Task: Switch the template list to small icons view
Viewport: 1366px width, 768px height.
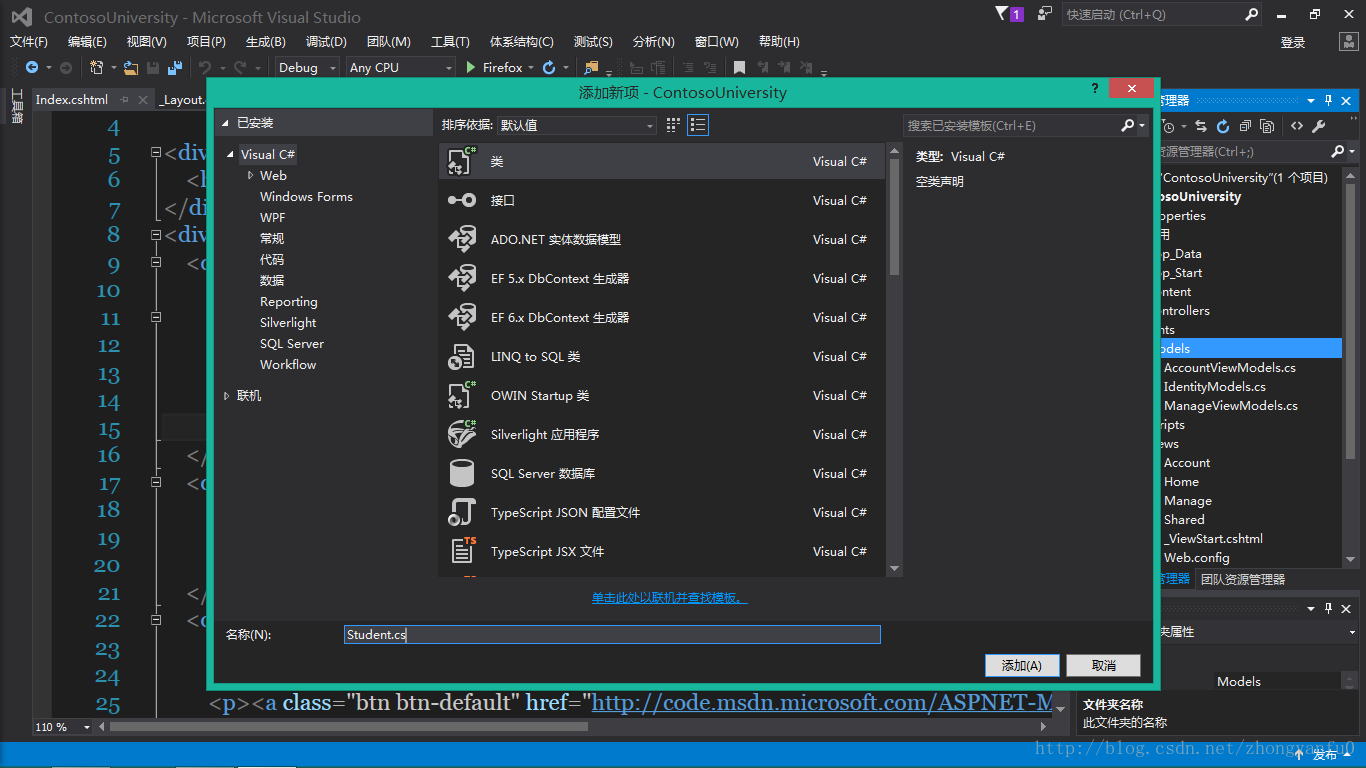Action: point(673,125)
